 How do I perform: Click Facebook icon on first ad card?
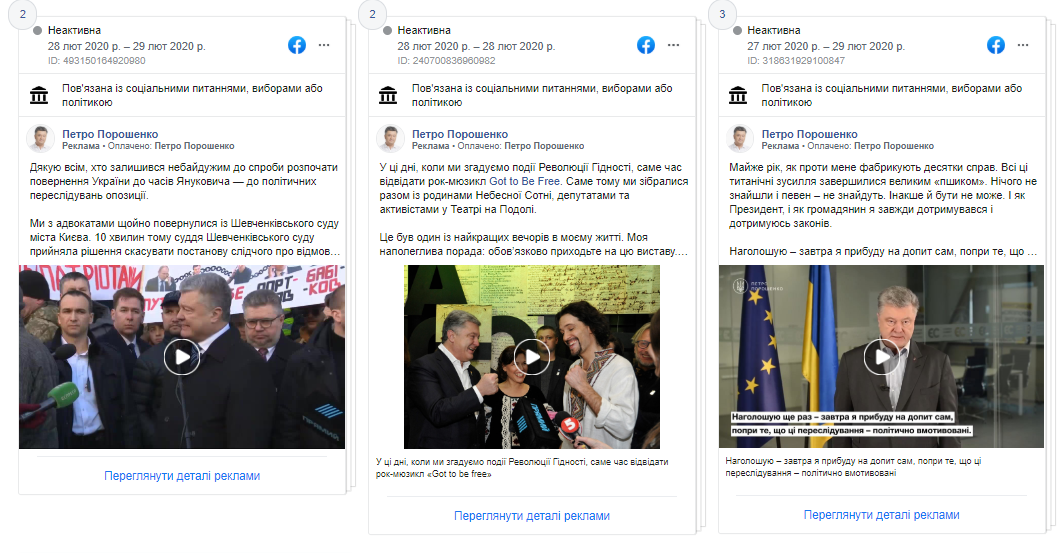296,45
